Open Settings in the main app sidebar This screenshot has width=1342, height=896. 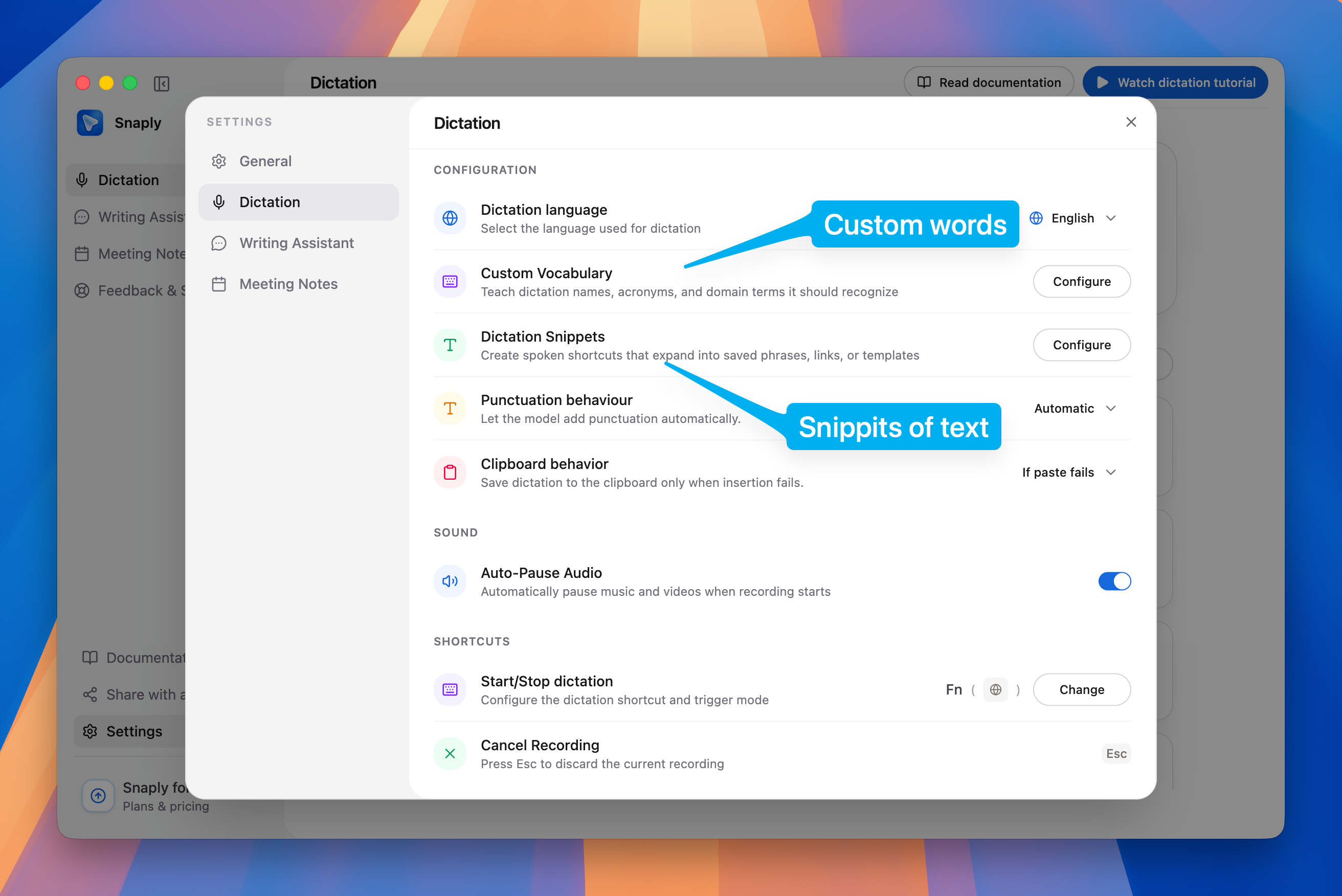point(130,731)
